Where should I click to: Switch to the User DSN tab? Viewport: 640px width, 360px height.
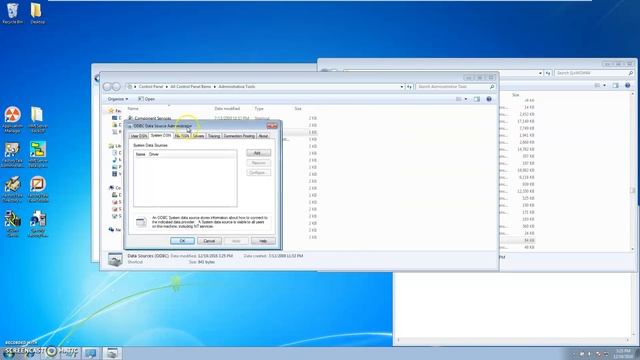pyautogui.click(x=138, y=136)
